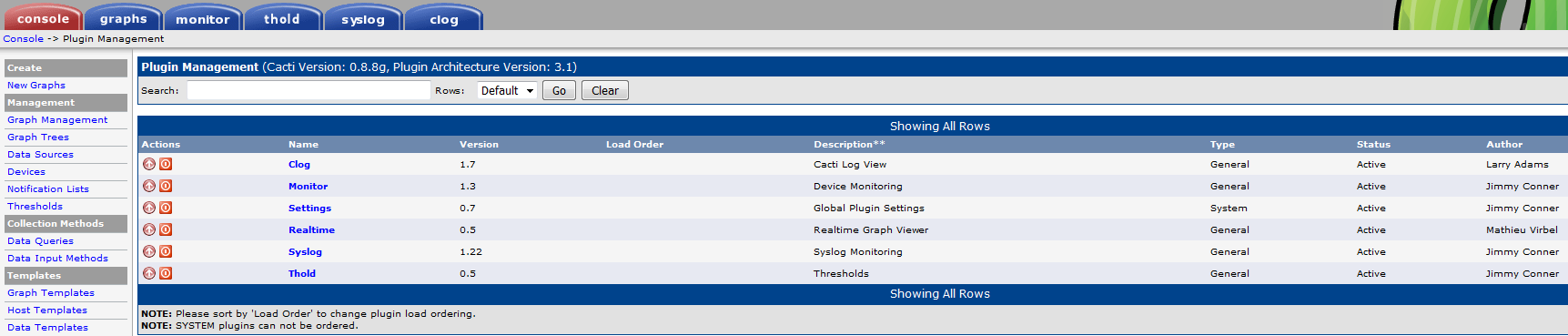Click the disable icon for Thold plugin

[166, 273]
